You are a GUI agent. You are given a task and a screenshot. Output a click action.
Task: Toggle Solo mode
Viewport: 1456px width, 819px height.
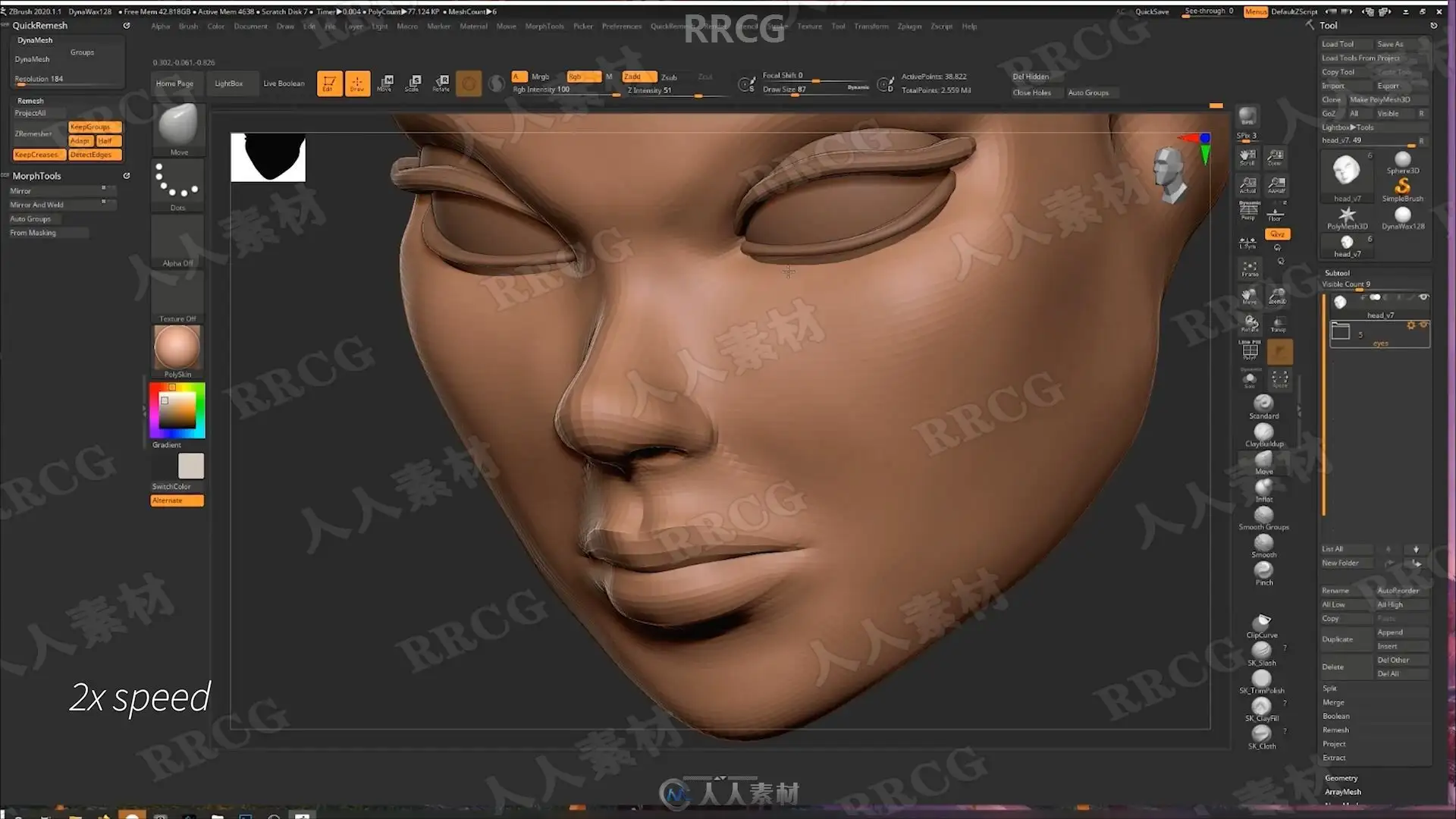[1250, 379]
